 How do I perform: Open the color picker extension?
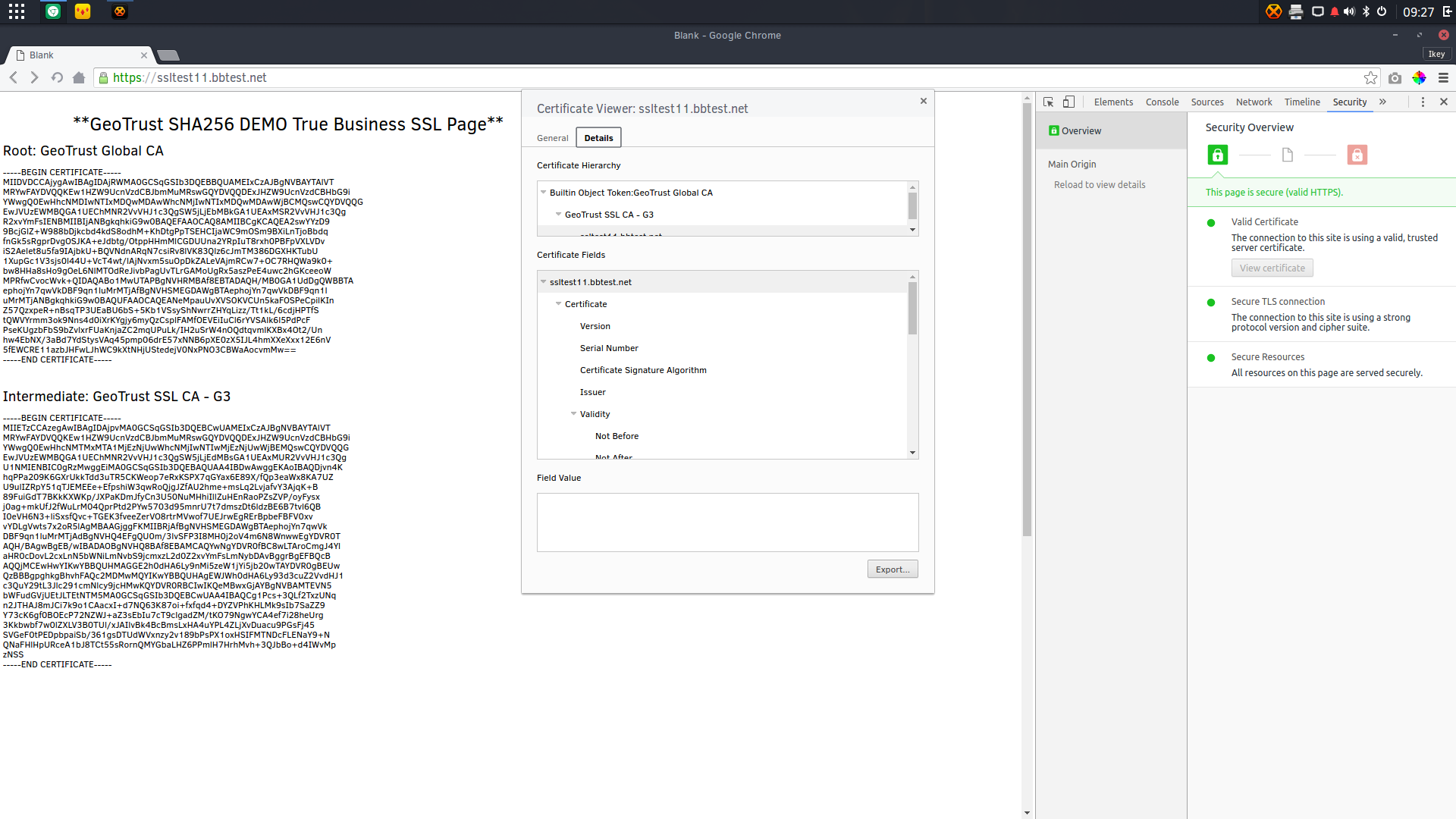pos(1420,77)
